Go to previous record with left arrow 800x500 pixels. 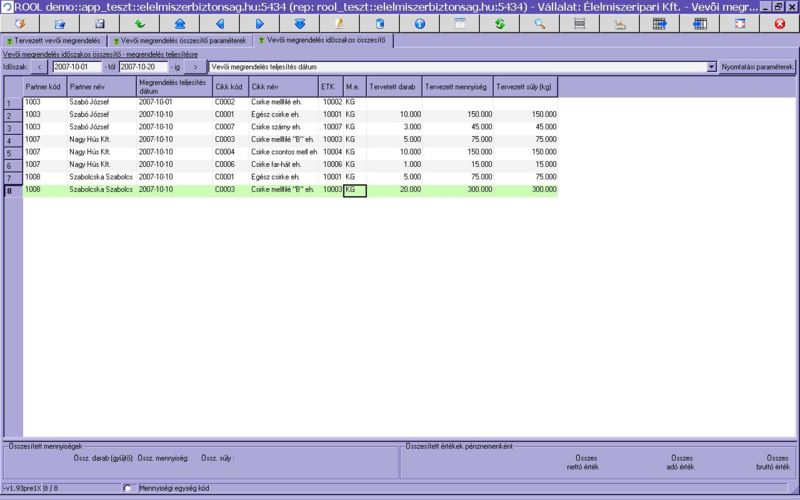(219, 23)
